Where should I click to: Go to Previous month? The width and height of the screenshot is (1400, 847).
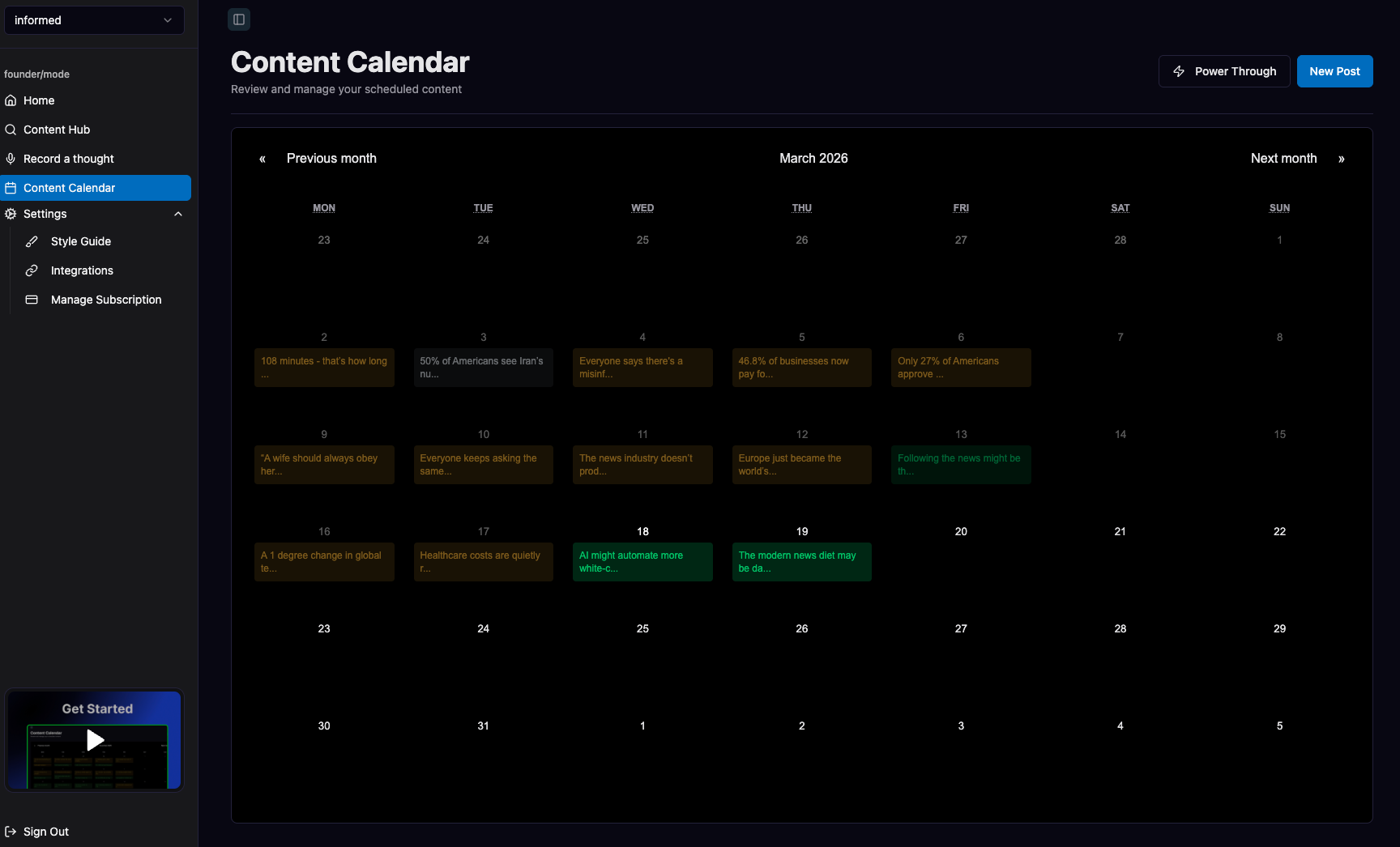[x=331, y=158]
